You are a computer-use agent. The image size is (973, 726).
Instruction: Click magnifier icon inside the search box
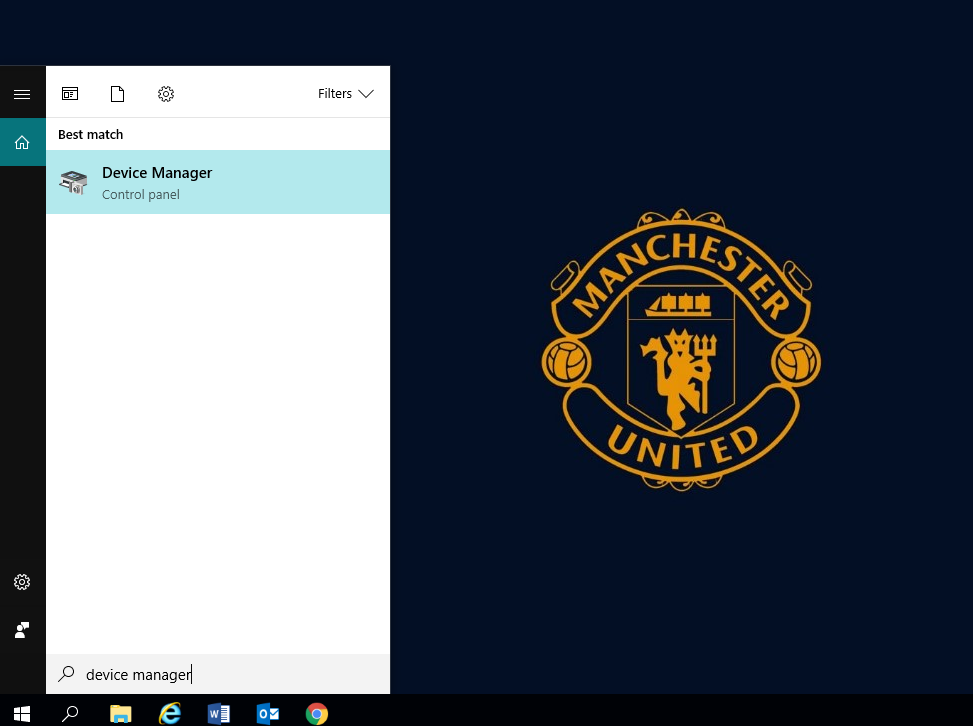(67, 675)
